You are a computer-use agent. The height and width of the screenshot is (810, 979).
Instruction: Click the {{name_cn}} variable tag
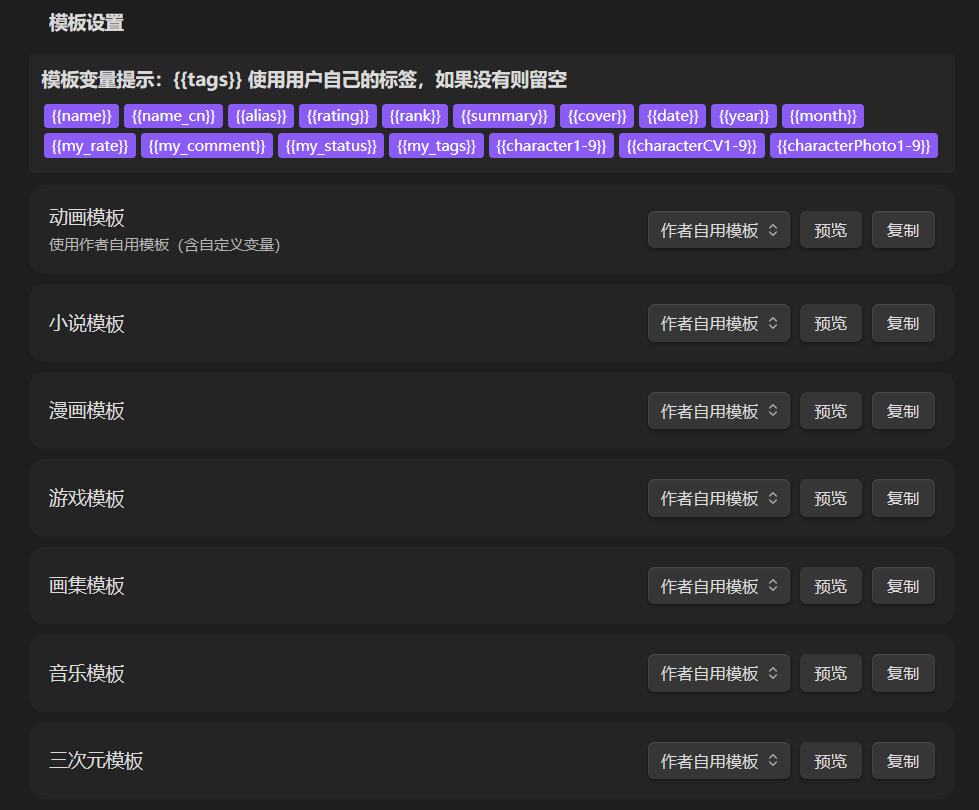click(174, 116)
